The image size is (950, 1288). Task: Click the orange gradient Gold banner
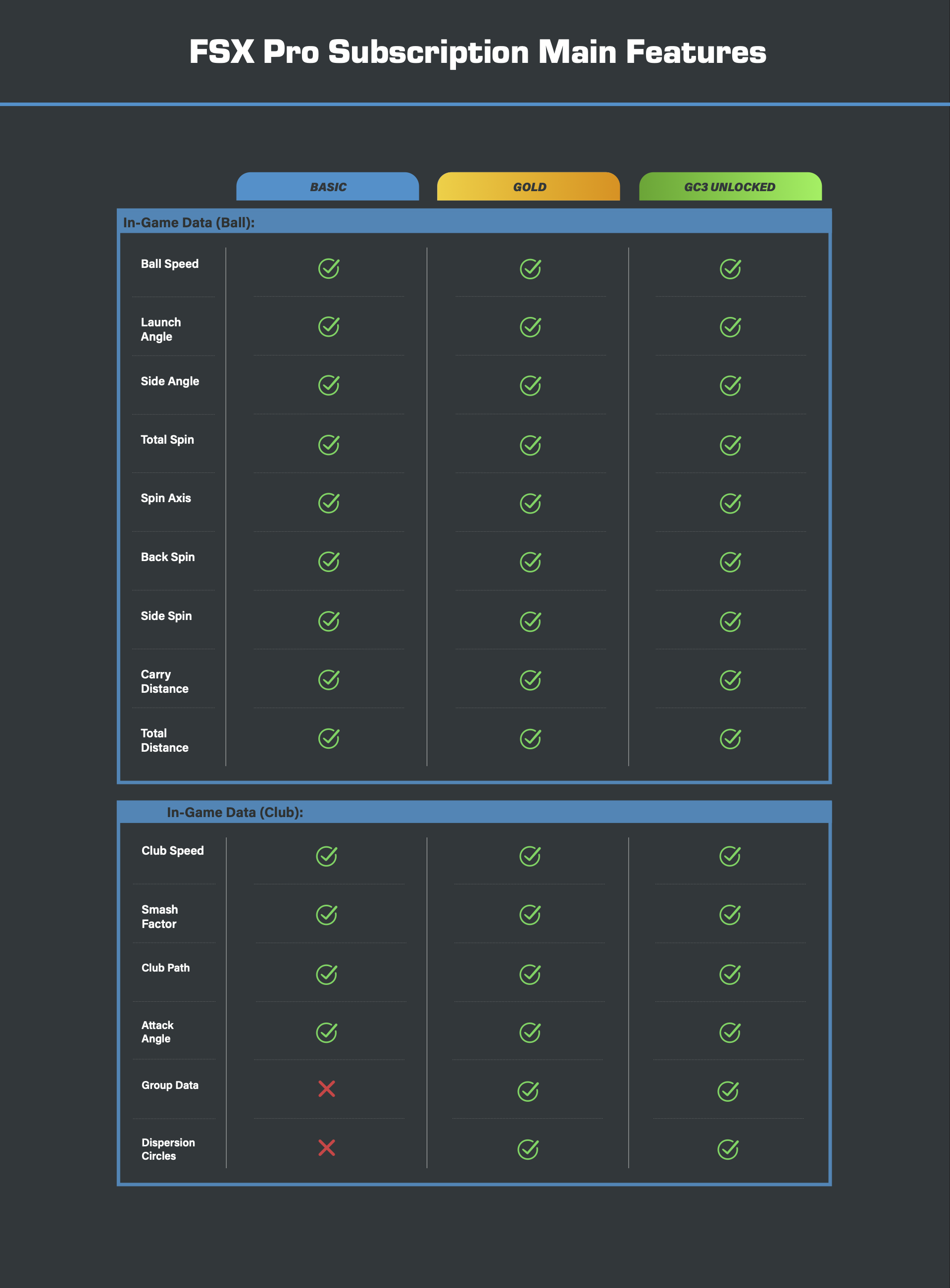pos(529,187)
